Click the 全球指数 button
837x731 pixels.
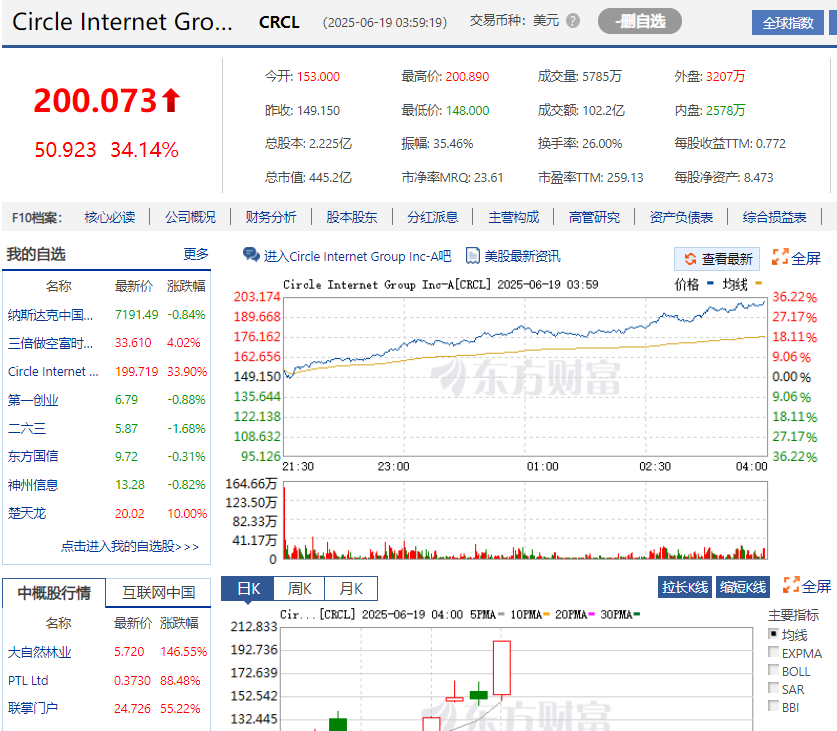click(788, 23)
